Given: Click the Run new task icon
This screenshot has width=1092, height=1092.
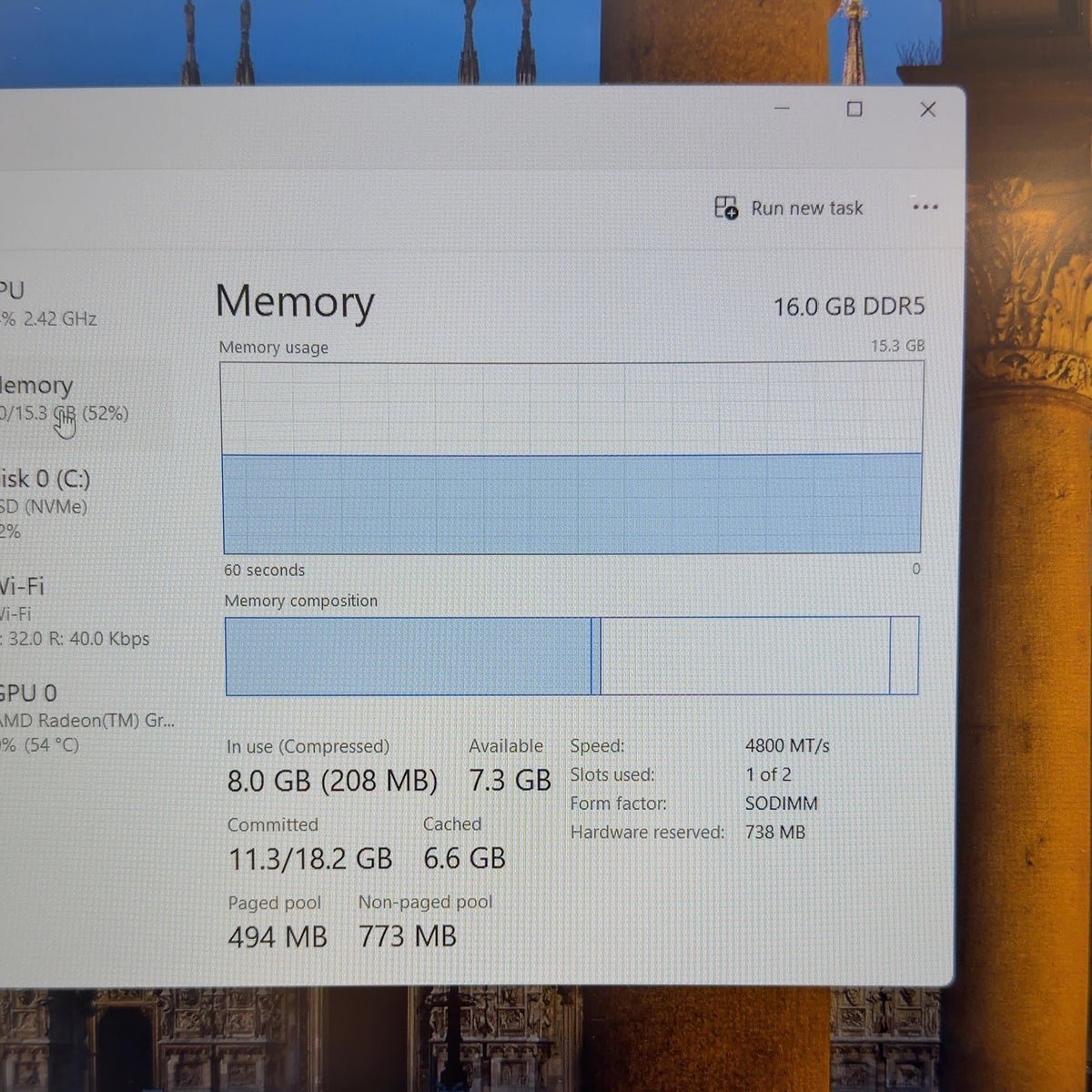Looking at the screenshot, I should pos(726,208).
